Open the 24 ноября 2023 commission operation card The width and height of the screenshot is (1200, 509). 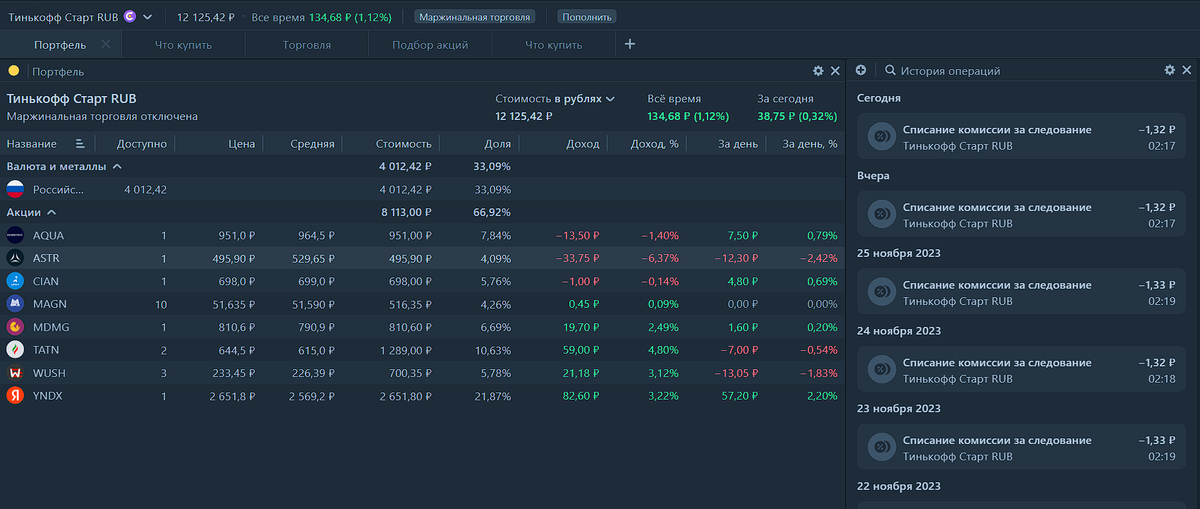(1020, 370)
